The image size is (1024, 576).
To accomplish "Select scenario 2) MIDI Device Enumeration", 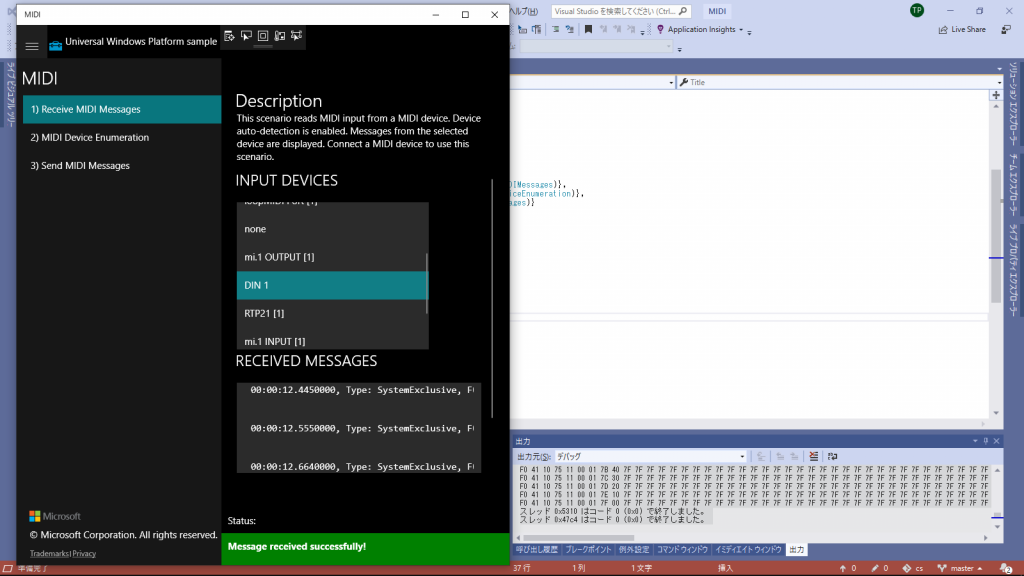I will click(122, 137).
